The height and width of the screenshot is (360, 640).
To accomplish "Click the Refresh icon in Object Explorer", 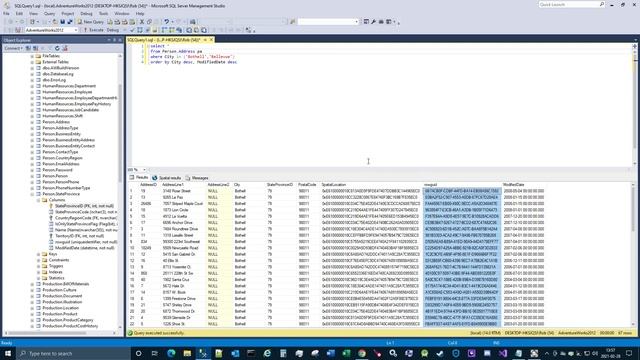I will 57,48.
